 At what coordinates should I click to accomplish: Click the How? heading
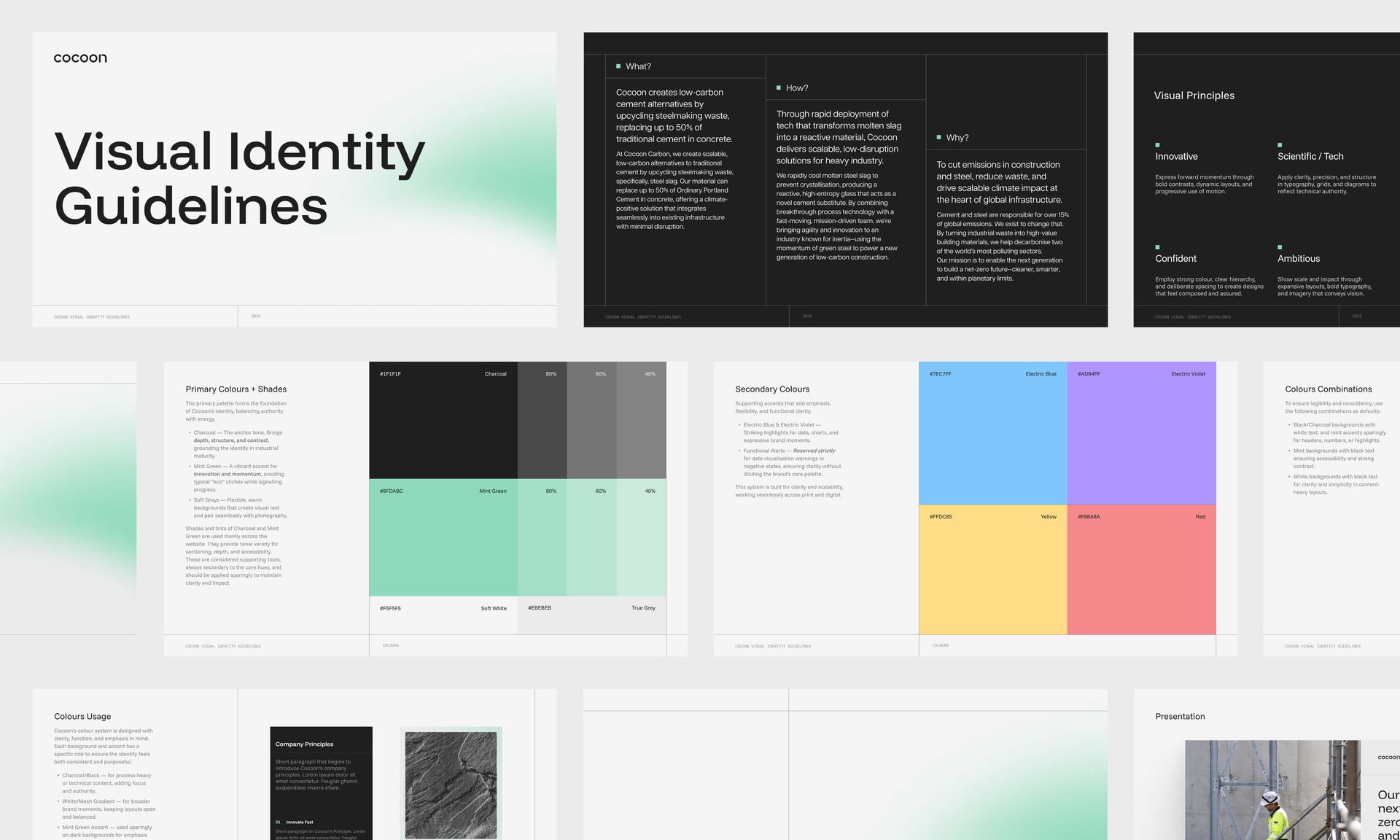click(797, 88)
